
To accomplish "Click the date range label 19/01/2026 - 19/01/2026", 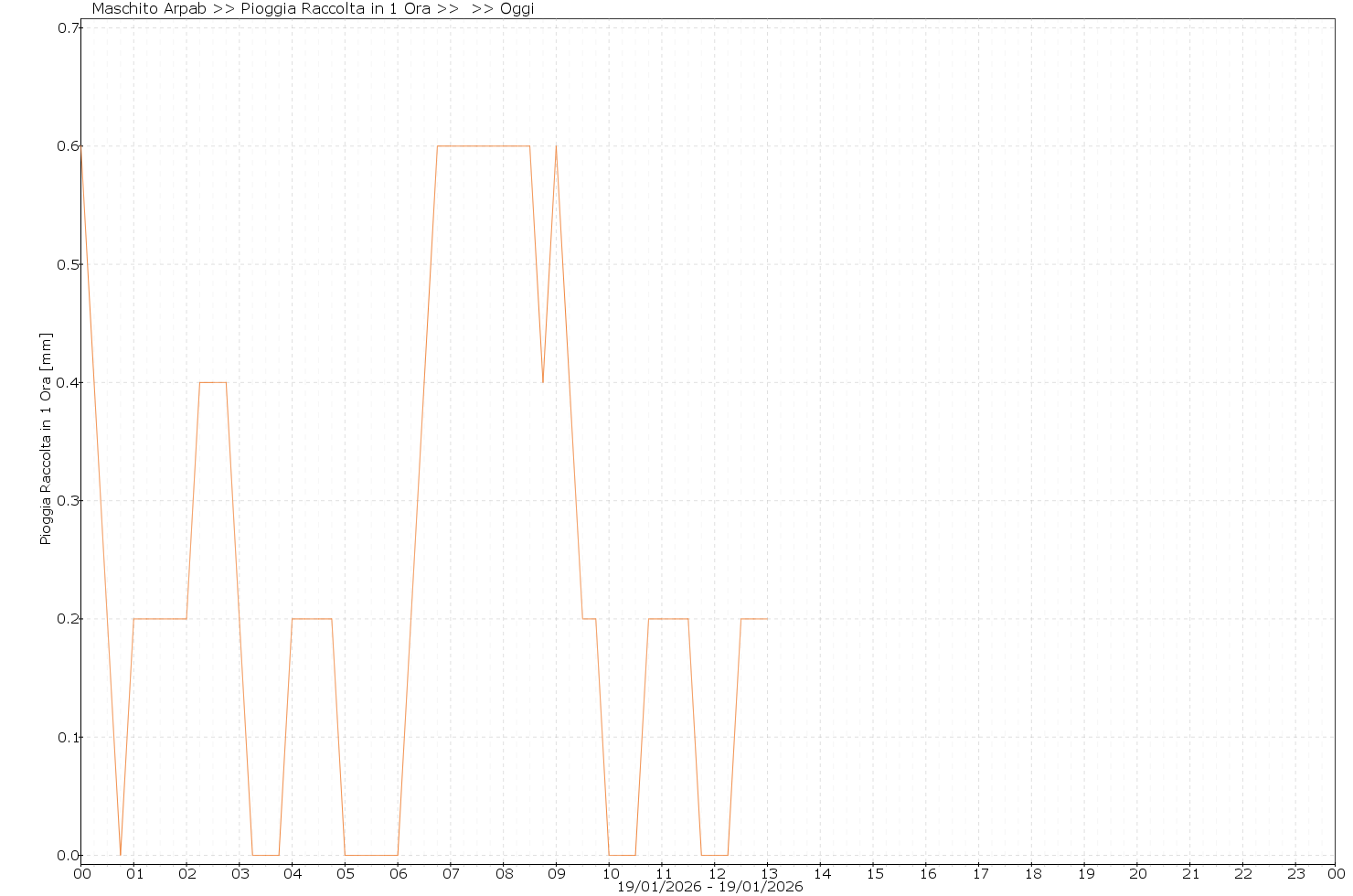I will coord(709,887).
